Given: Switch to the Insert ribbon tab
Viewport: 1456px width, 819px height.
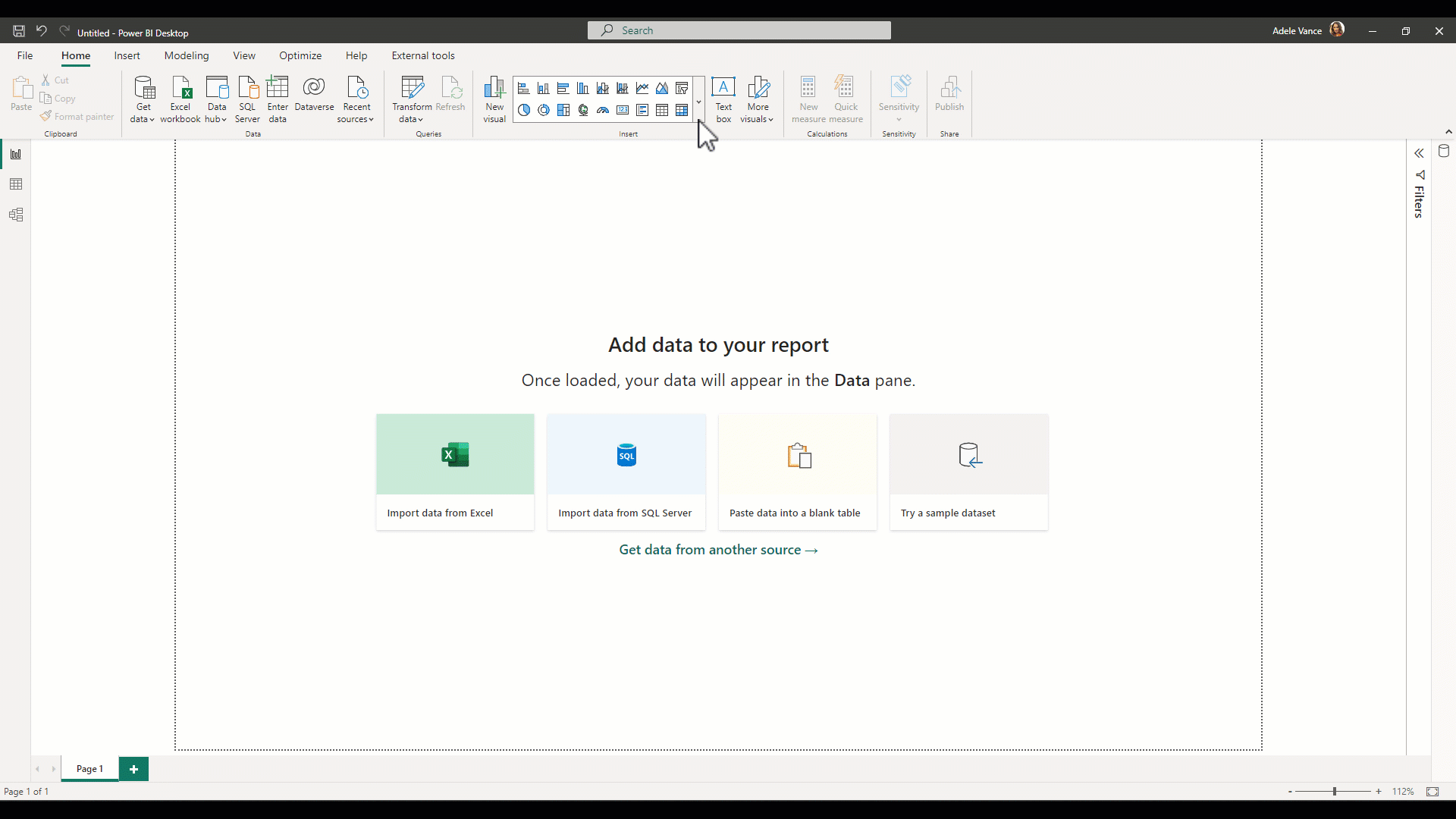Looking at the screenshot, I should [127, 55].
